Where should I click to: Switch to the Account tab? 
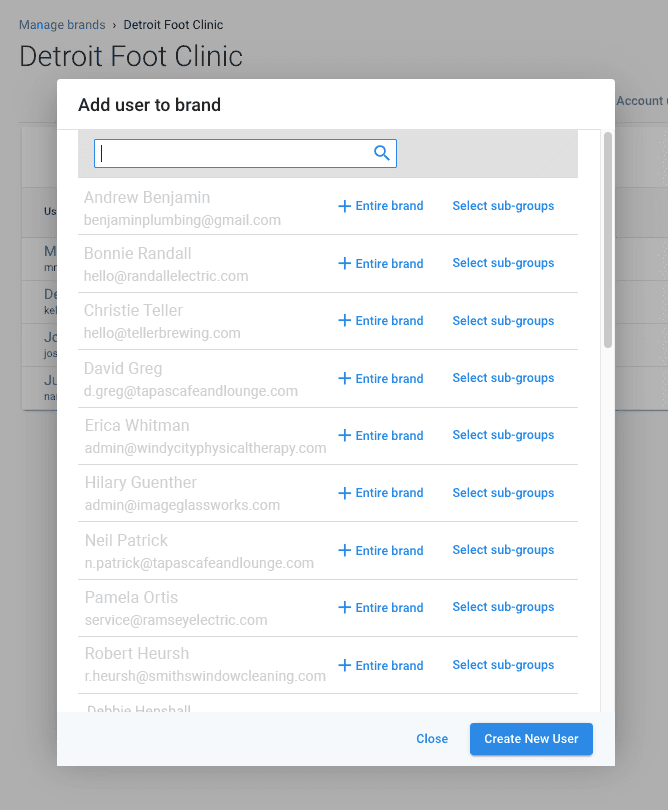pyautogui.click(x=644, y=100)
